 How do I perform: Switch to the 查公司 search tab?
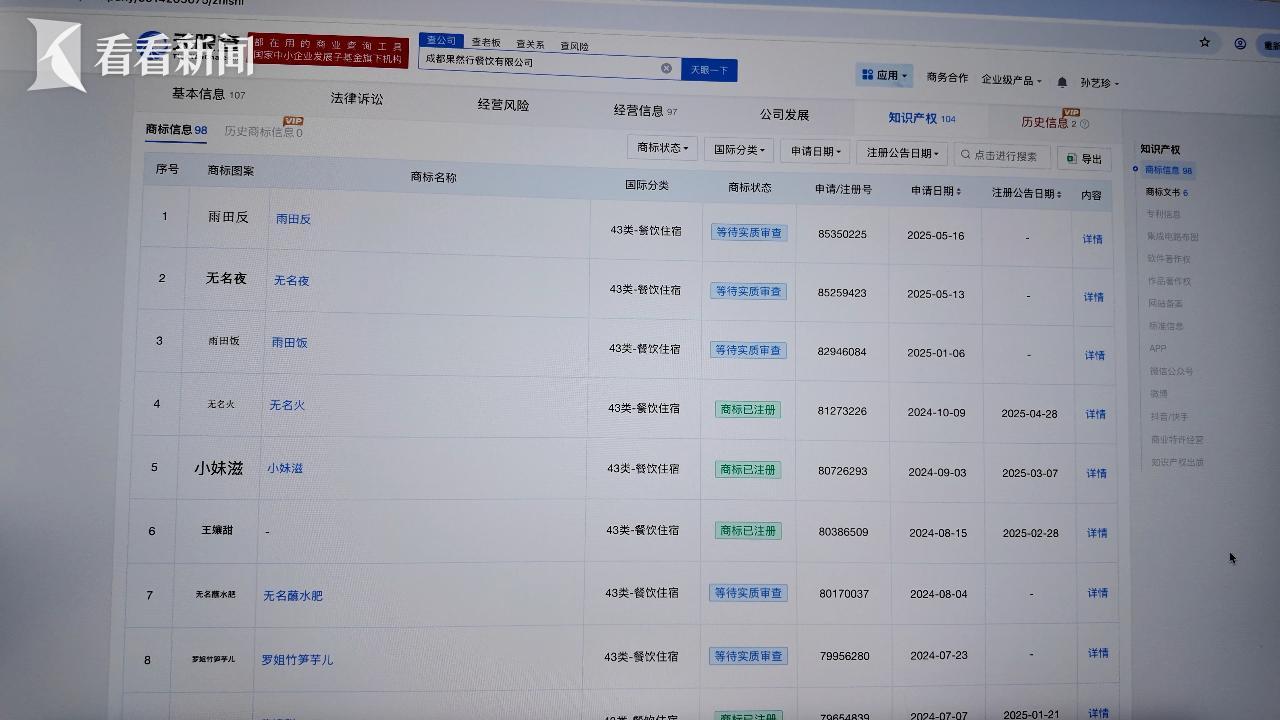(x=441, y=41)
